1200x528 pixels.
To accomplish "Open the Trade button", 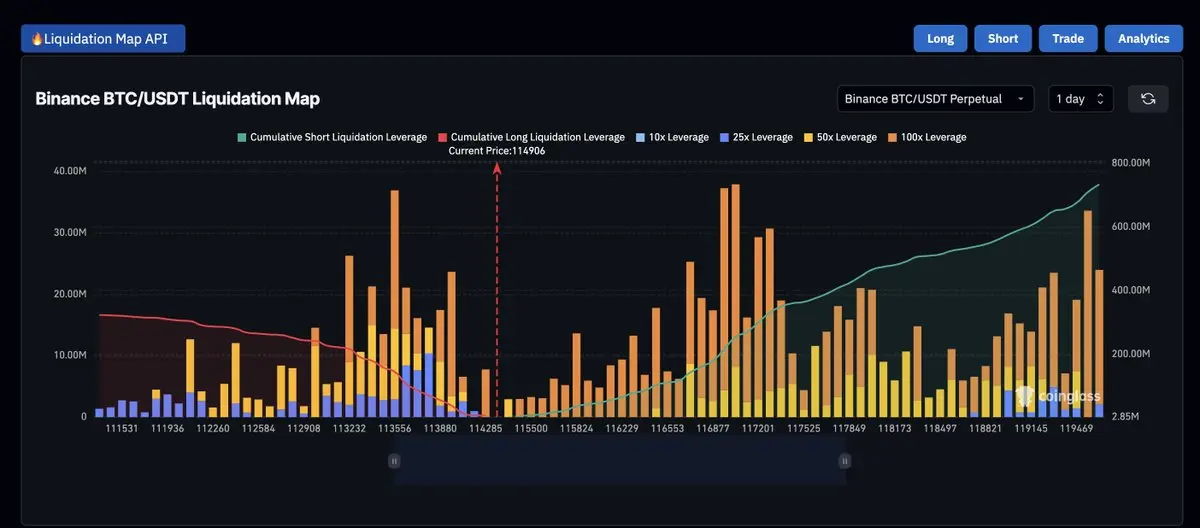I will tap(1068, 38).
